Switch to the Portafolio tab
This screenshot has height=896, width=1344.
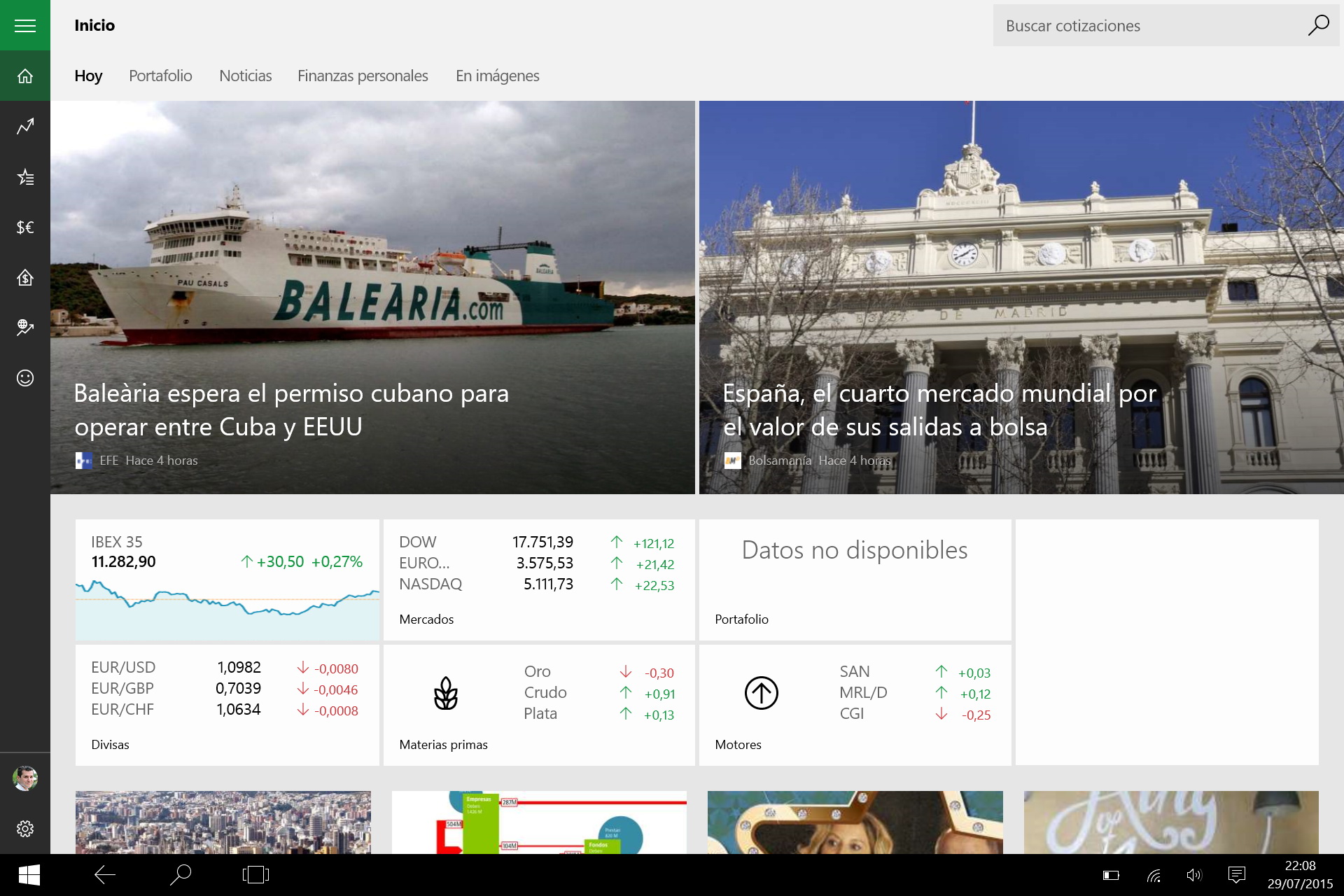160,76
